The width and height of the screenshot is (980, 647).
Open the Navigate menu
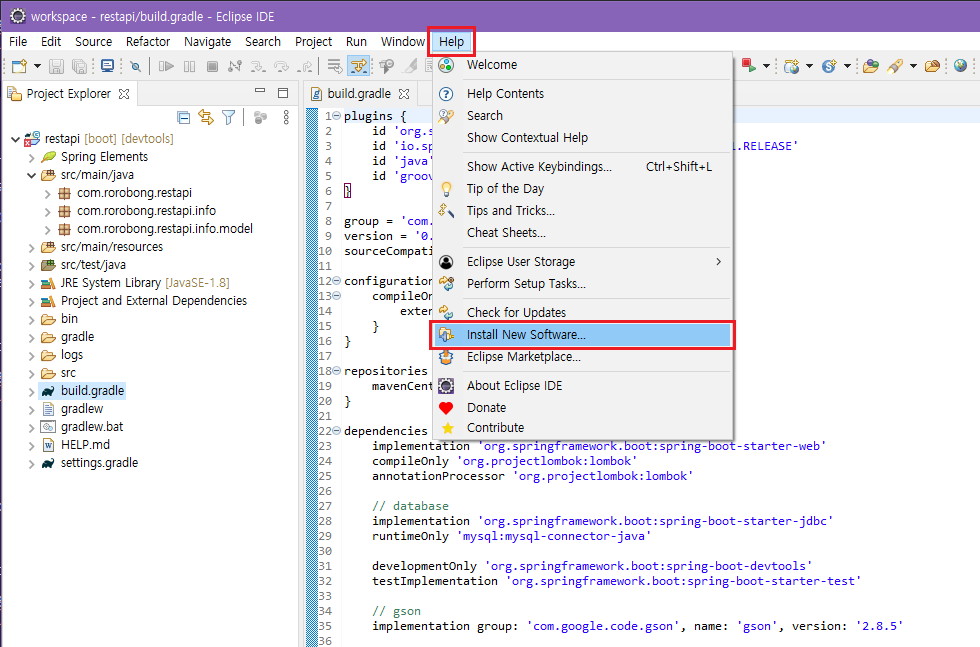click(208, 41)
